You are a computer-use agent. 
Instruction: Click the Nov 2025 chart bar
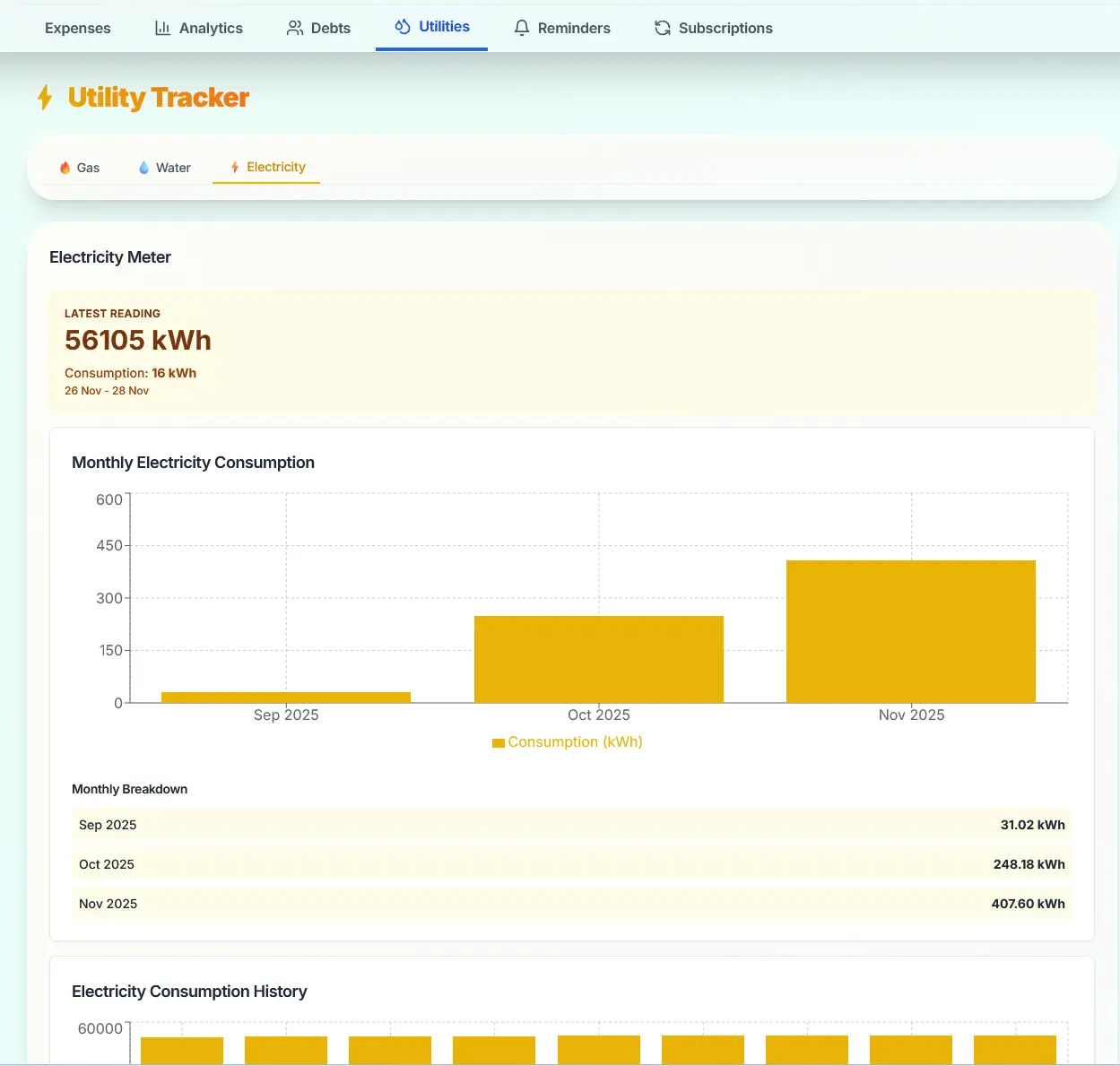(911, 631)
